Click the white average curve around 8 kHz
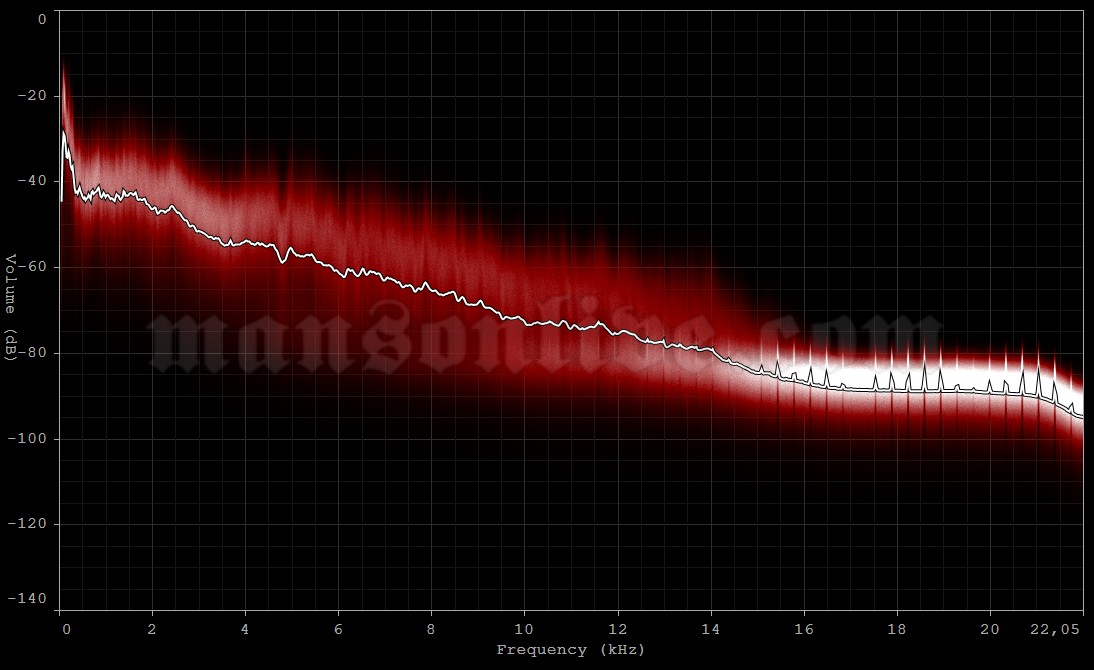 [430, 287]
